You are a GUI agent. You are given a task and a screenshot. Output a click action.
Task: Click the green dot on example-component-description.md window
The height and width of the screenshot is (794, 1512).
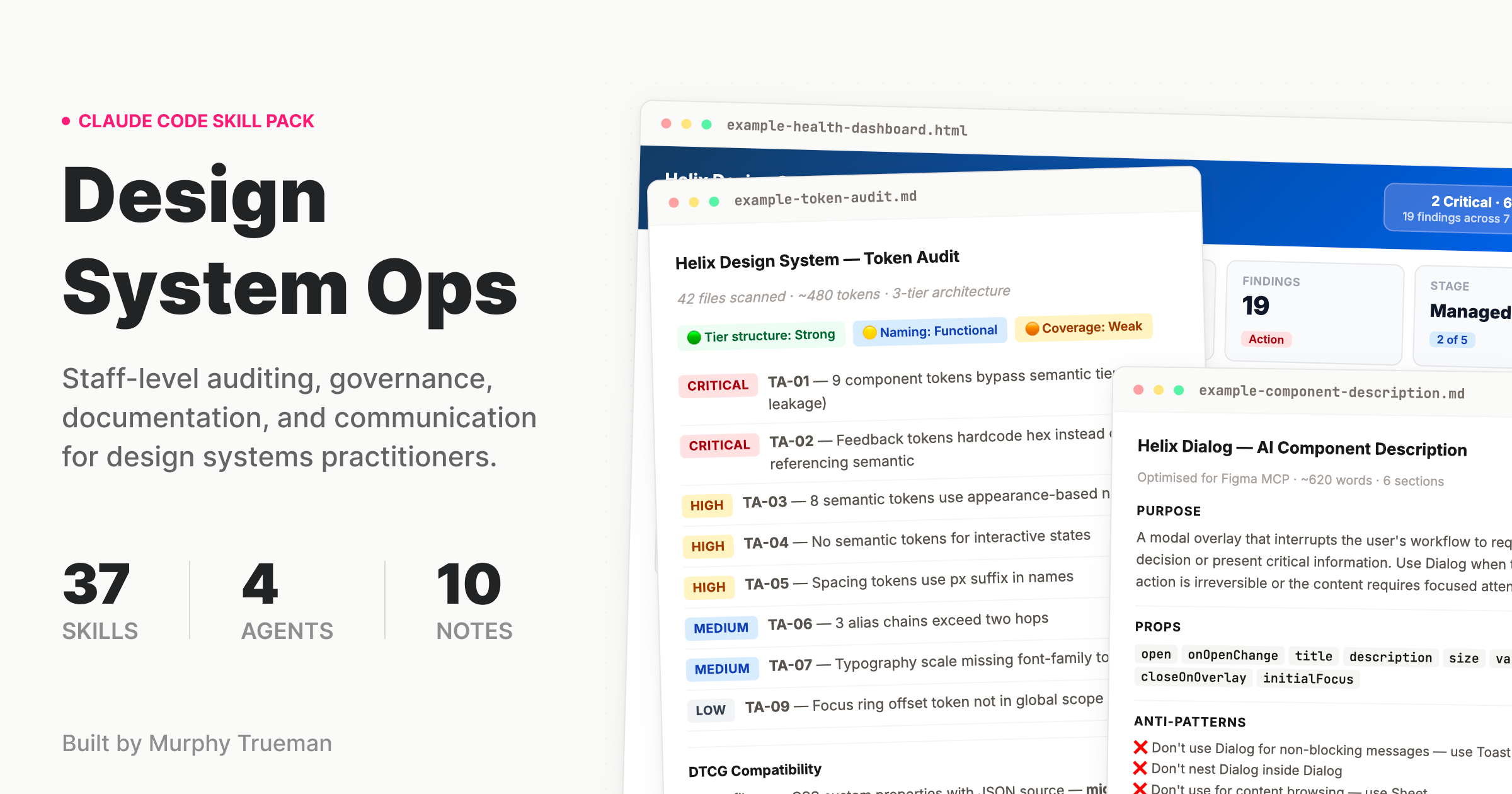point(1179,390)
